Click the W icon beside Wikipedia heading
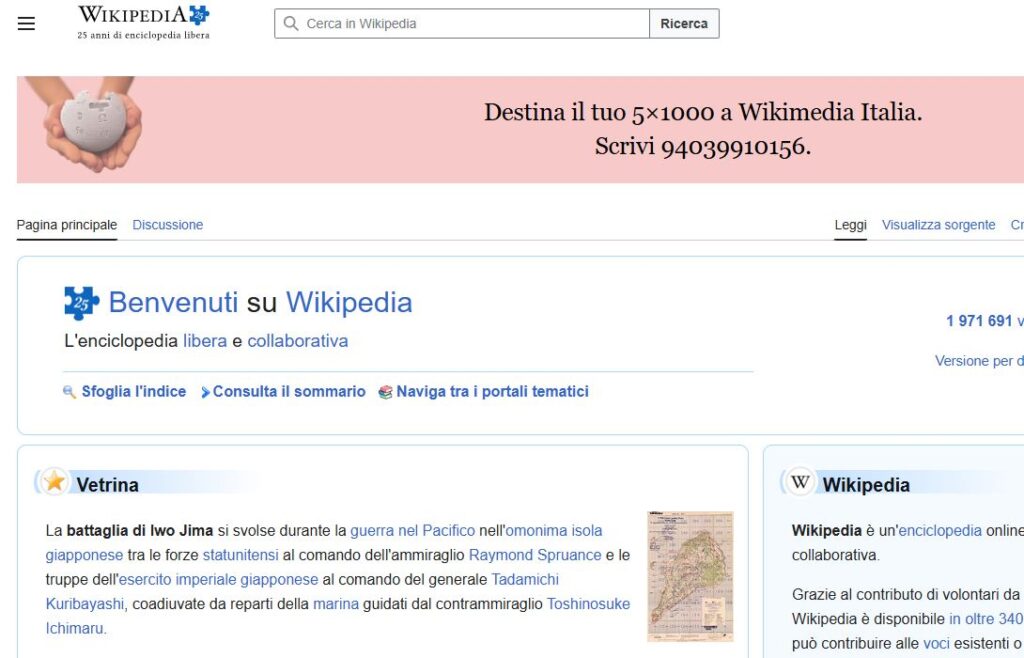 pos(800,483)
